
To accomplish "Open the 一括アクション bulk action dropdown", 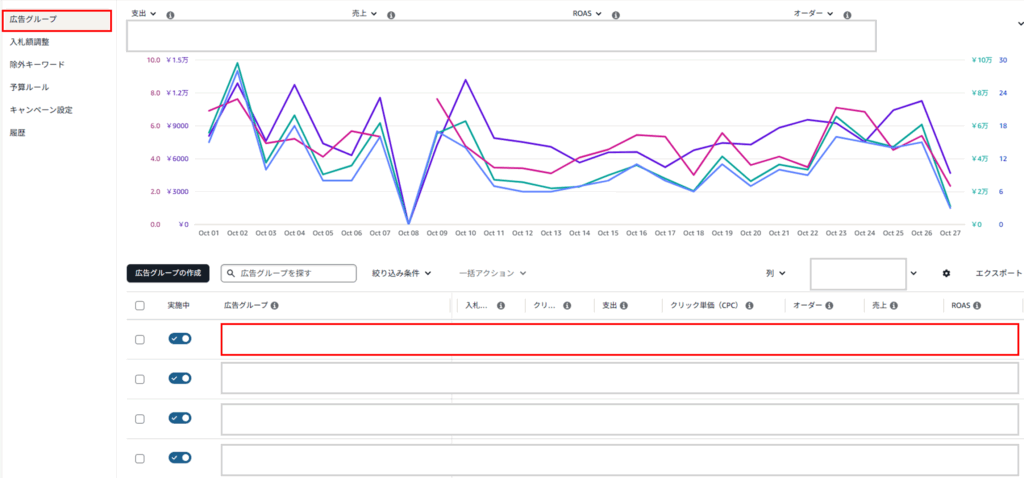I will click(x=492, y=273).
